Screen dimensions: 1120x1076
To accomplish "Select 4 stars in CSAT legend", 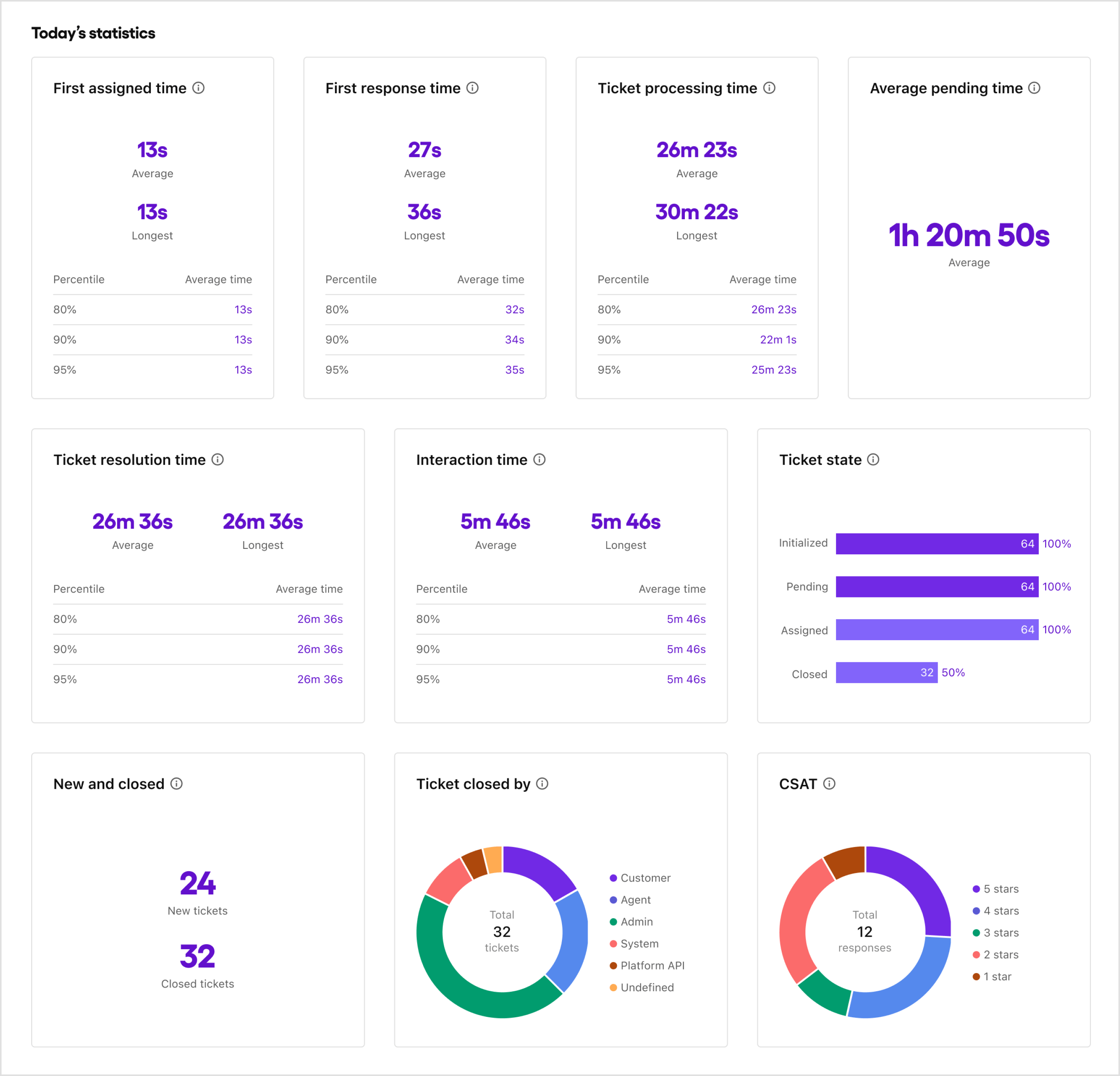I will [x=996, y=911].
